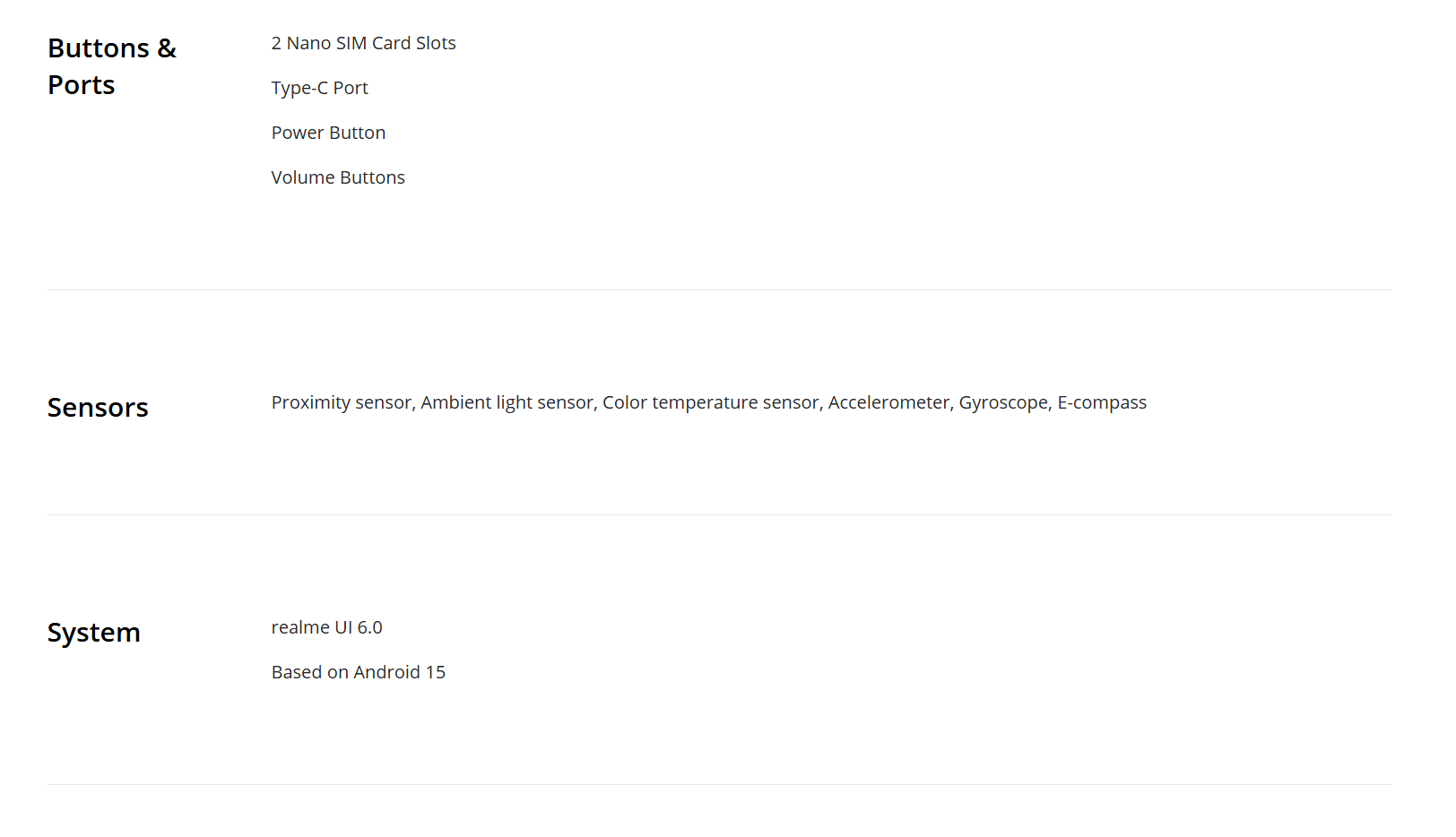Click the Sensors section heading
The width and height of the screenshot is (1456, 837).
point(98,408)
